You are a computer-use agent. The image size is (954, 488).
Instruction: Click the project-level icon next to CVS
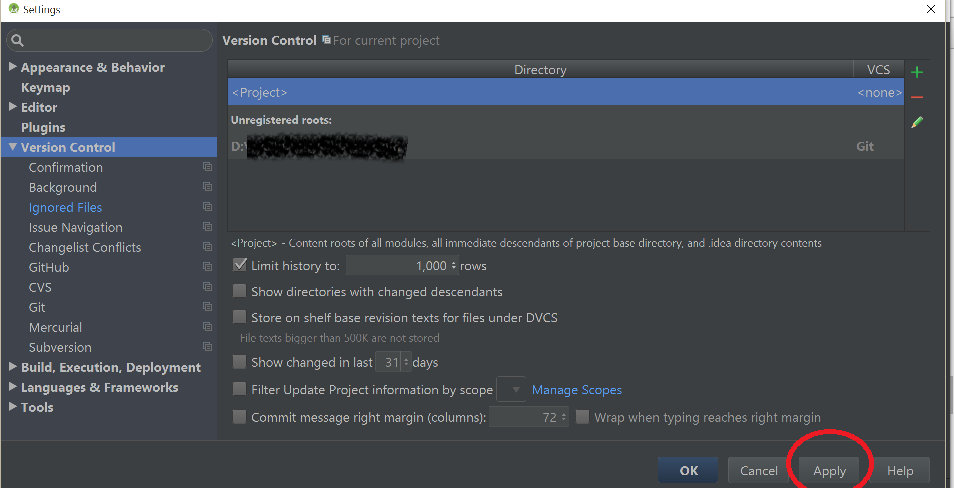pos(207,287)
